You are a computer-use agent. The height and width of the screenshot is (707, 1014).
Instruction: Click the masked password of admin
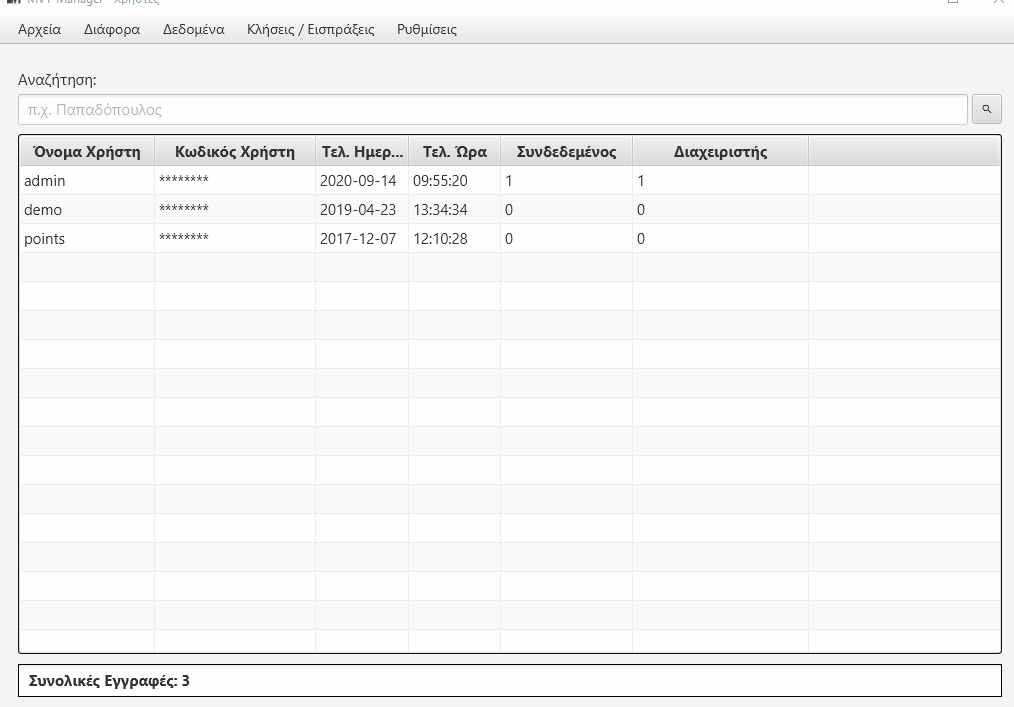184,180
